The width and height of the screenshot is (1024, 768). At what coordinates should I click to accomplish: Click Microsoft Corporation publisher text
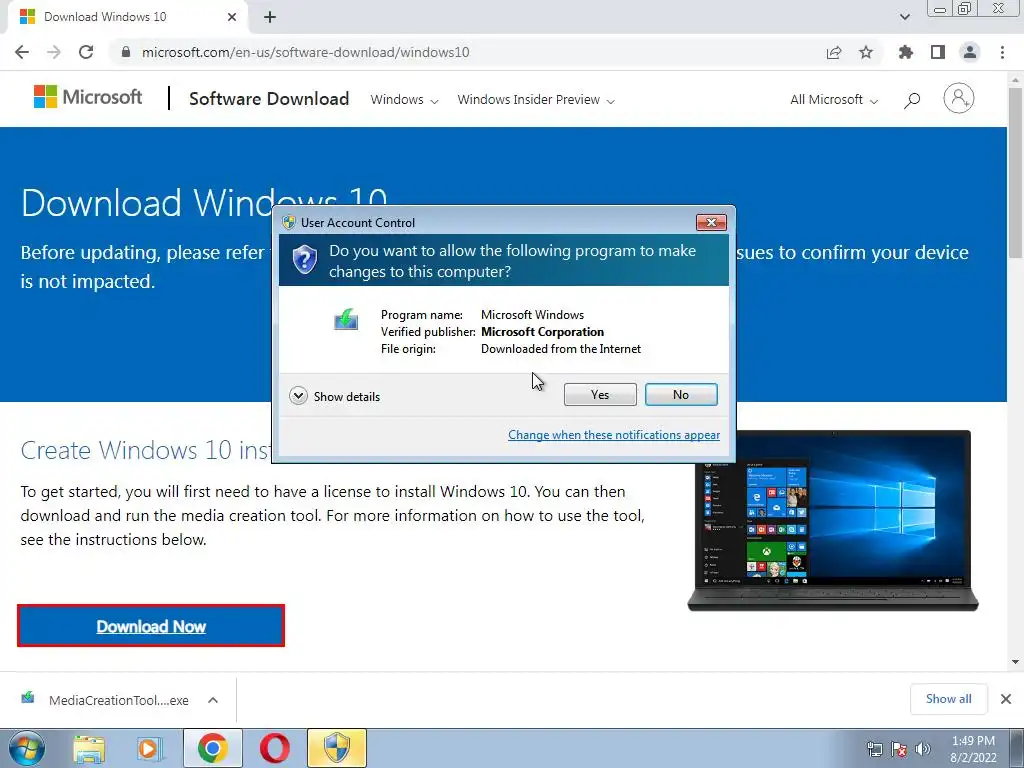[x=542, y=332]
